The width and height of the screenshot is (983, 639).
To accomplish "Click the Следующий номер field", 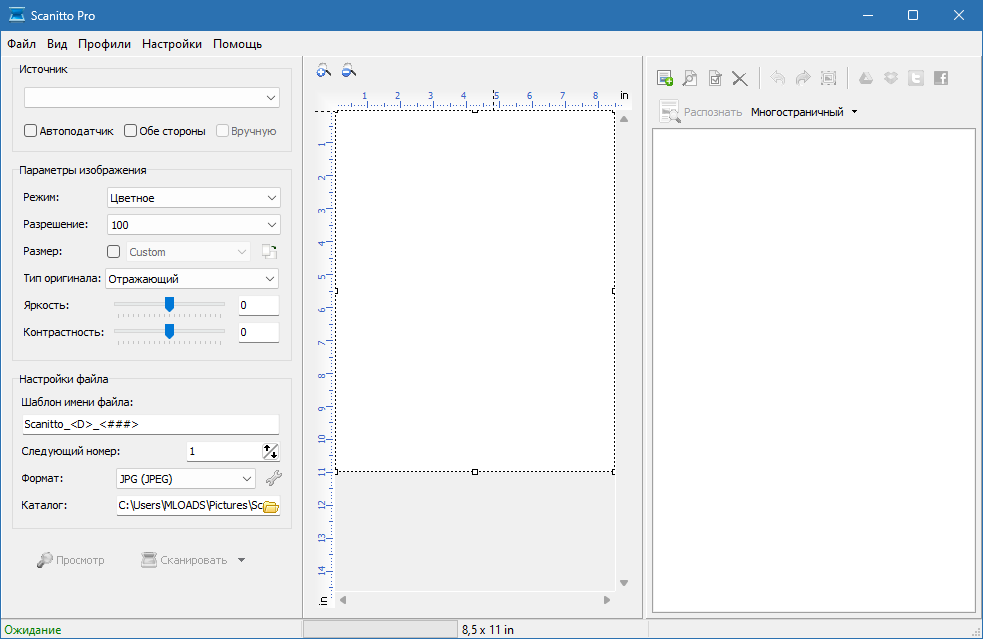I will click(224, 452).
